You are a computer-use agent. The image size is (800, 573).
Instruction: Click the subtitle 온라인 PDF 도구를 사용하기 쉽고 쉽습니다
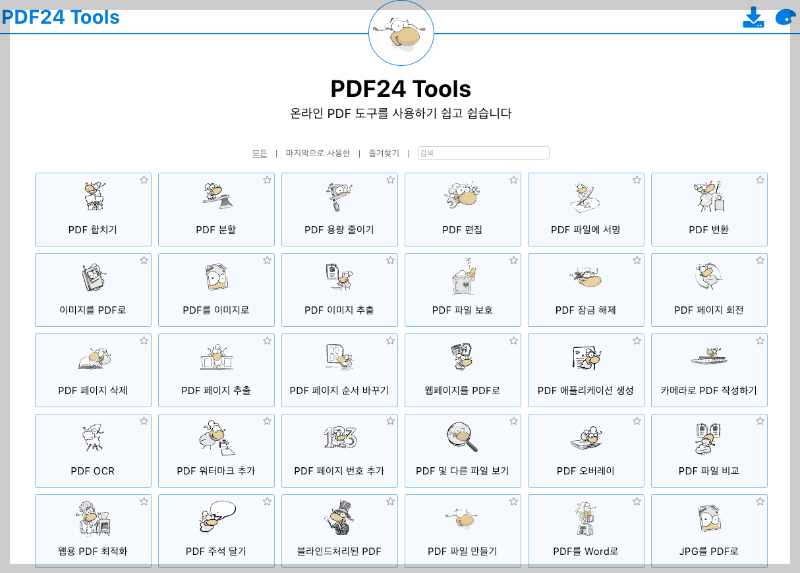pos(401,113)
